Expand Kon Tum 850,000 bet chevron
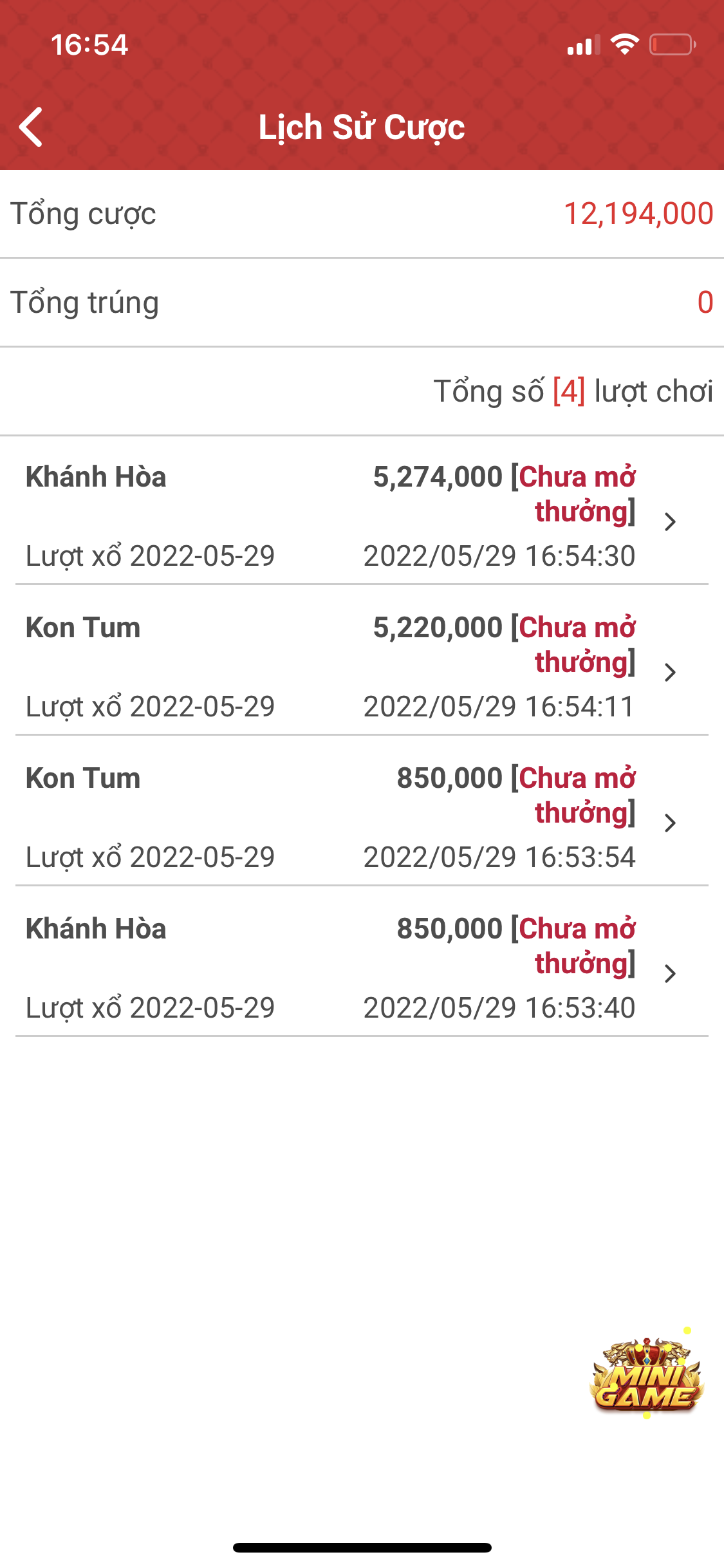724x1568 pixels. (x=670, y=823)
